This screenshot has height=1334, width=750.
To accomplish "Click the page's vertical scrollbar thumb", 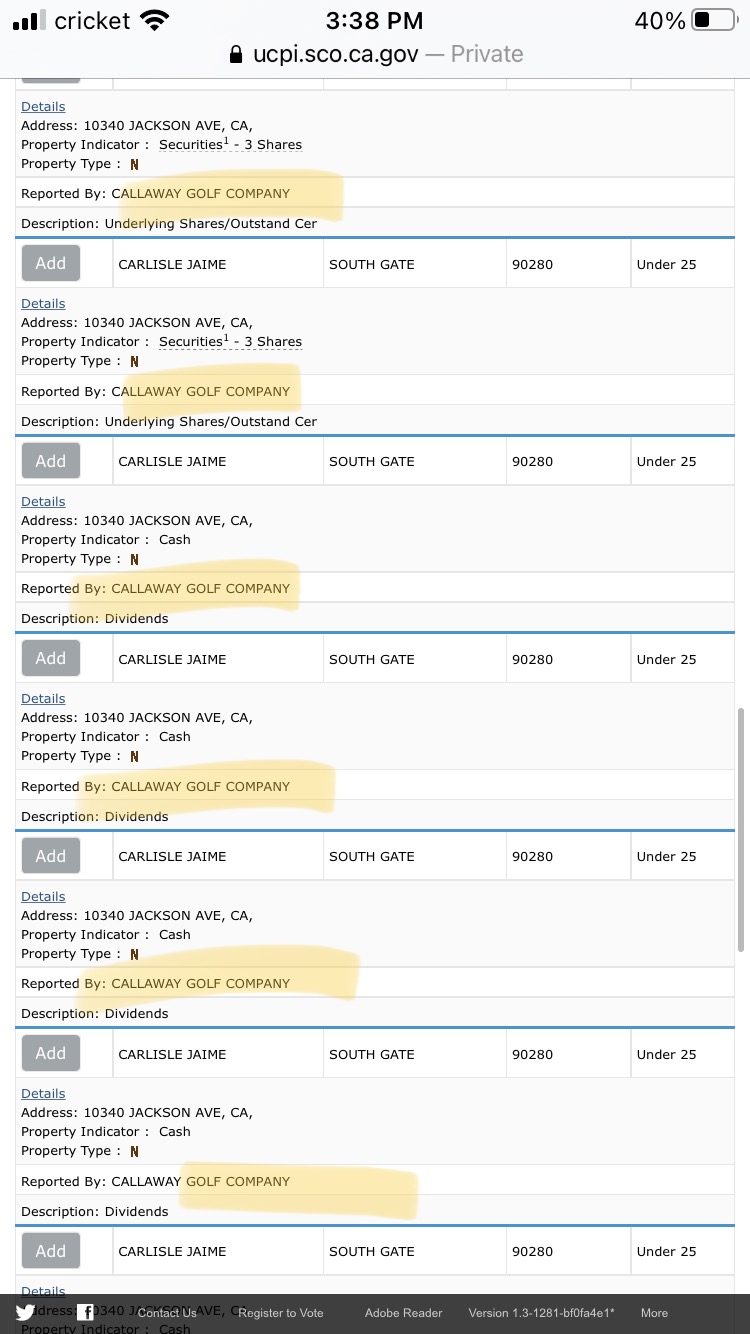I will (x=741, y=829).
